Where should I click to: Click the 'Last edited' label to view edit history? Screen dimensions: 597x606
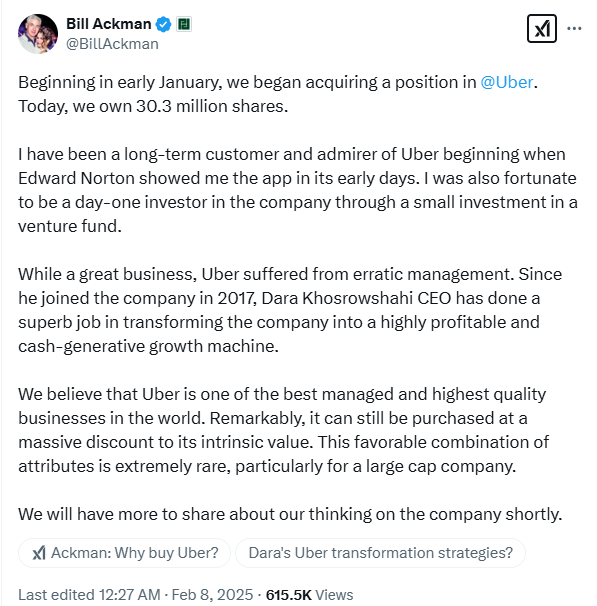tap(56, 595)
